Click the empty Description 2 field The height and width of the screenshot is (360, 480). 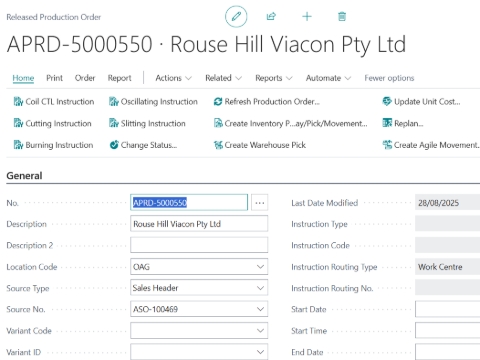tap(199, 245)
